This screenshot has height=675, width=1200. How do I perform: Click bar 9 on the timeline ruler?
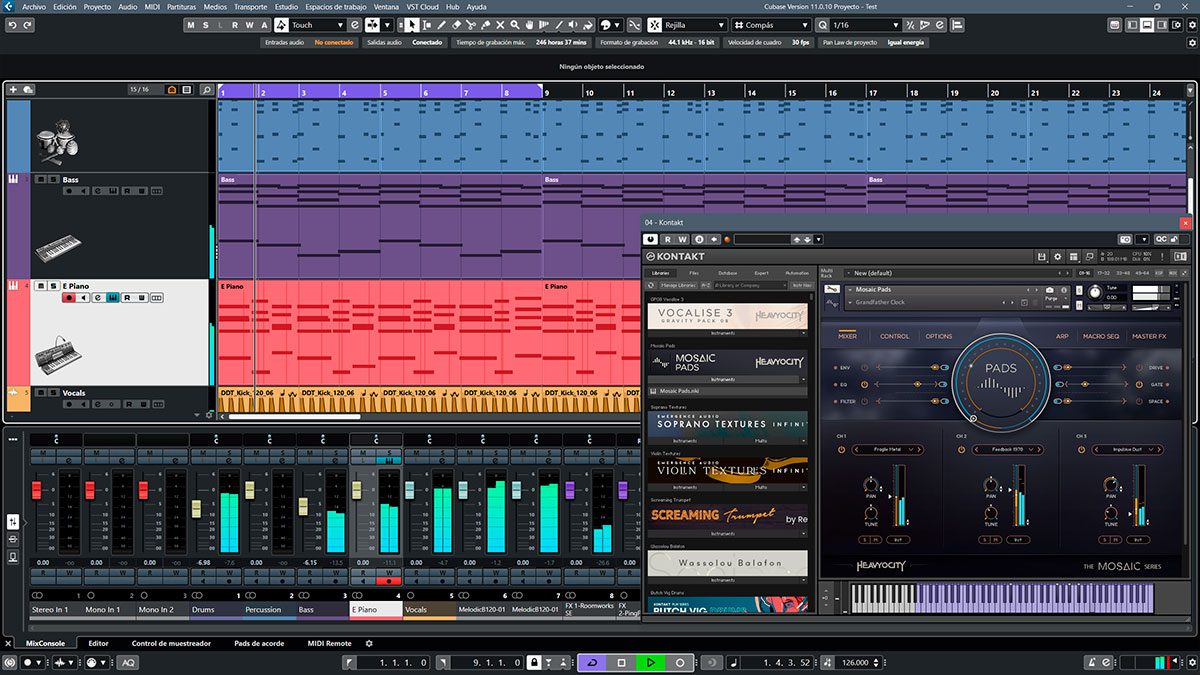(547, 93)
